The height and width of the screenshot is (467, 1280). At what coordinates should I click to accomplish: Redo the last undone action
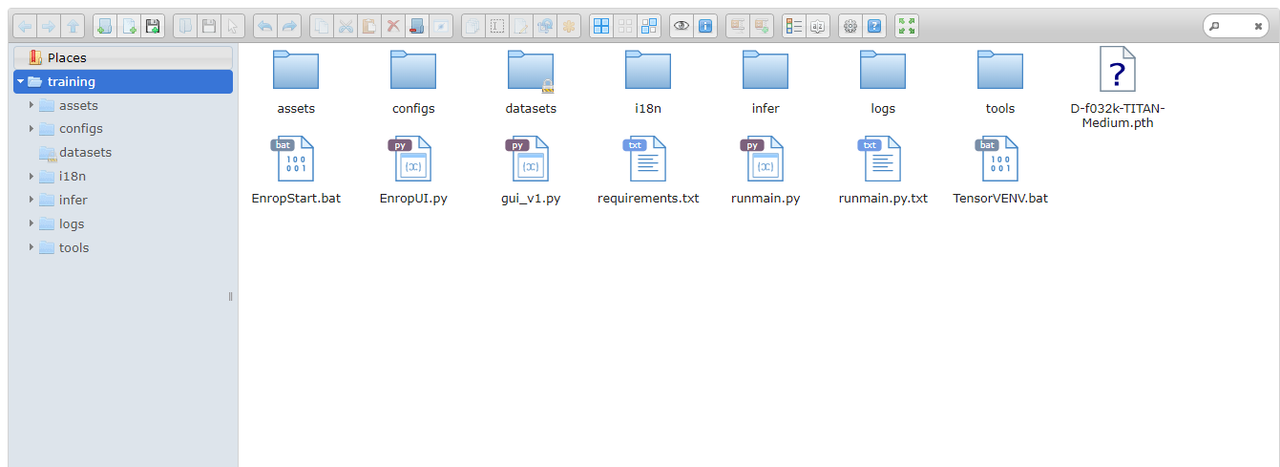click(289, 26)
